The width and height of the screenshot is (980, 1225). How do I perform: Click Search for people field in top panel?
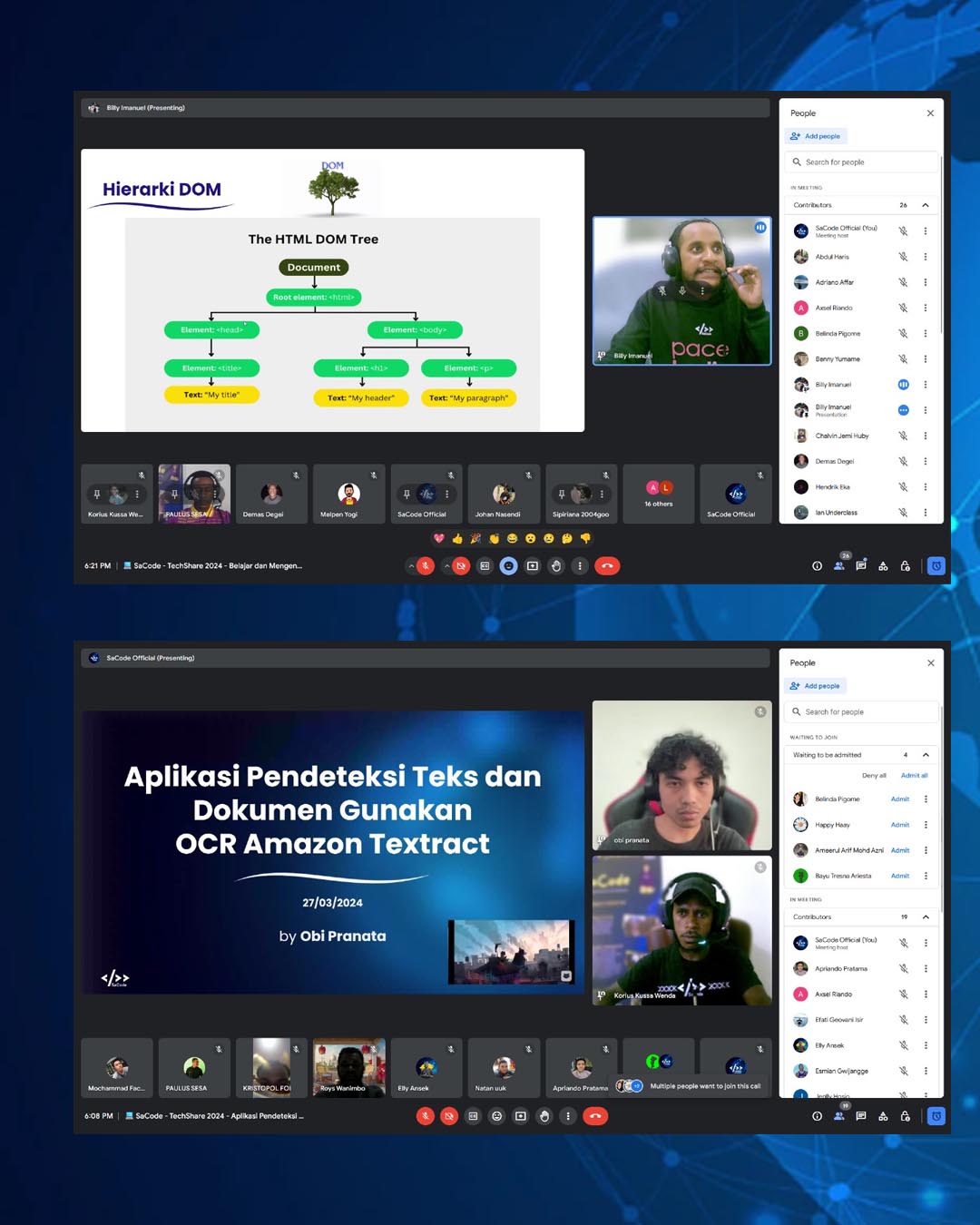click(x=861, y=162)
